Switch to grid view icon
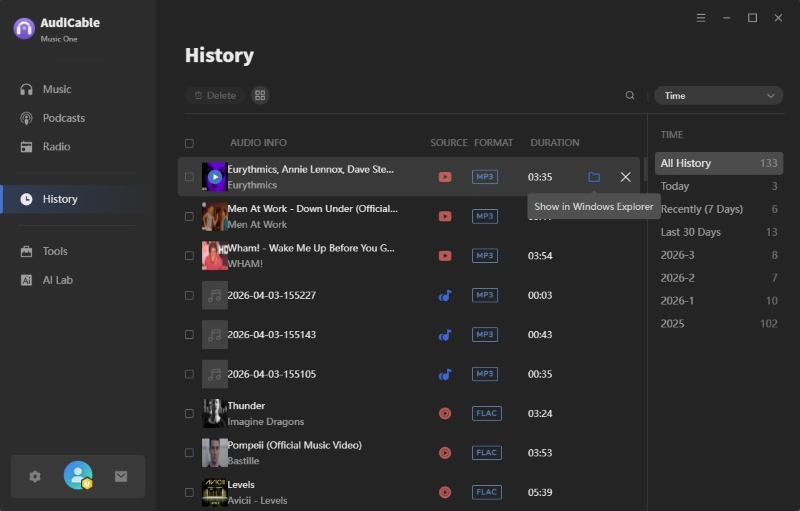This screenshot has width=800, height=511. pos(260,95)
